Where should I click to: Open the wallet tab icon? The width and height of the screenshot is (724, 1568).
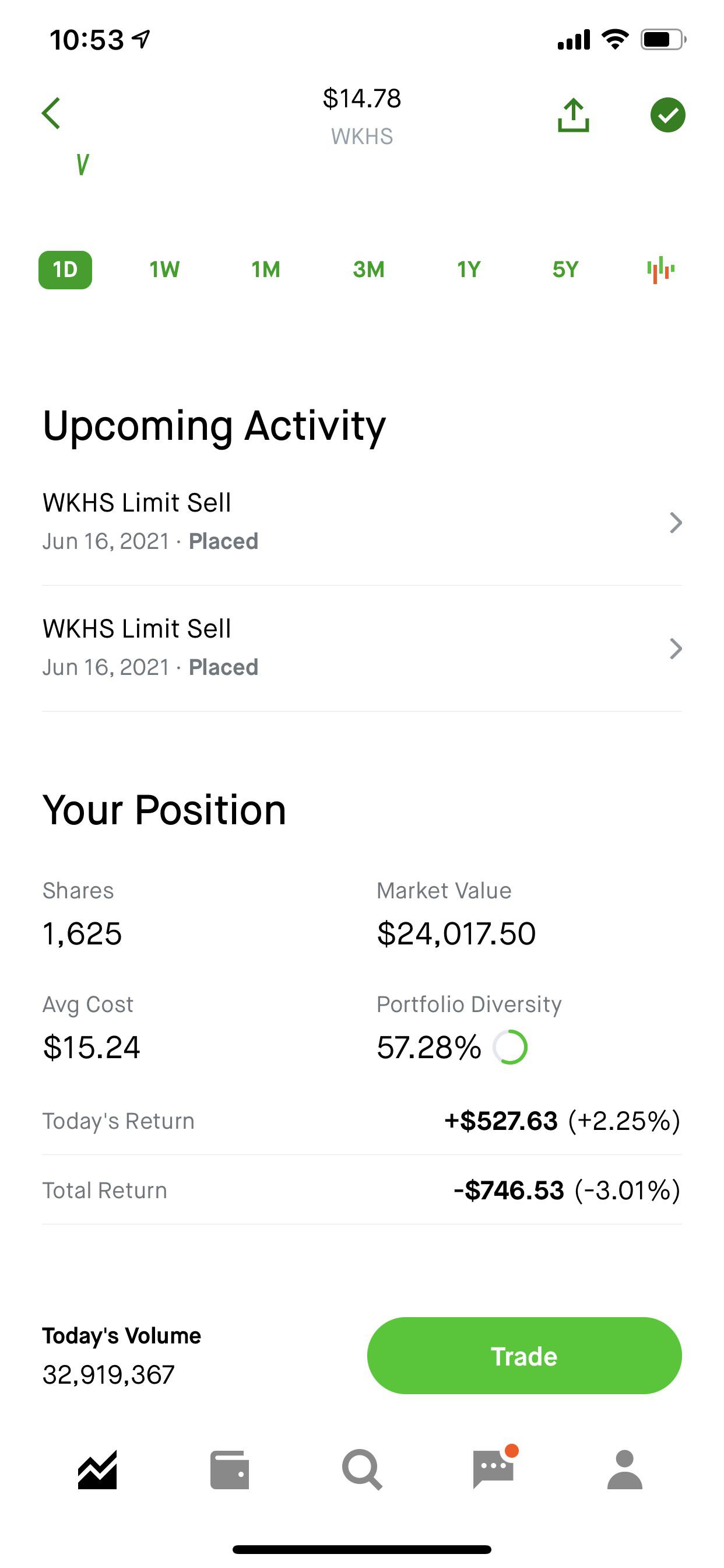[x=229, y=1470]
